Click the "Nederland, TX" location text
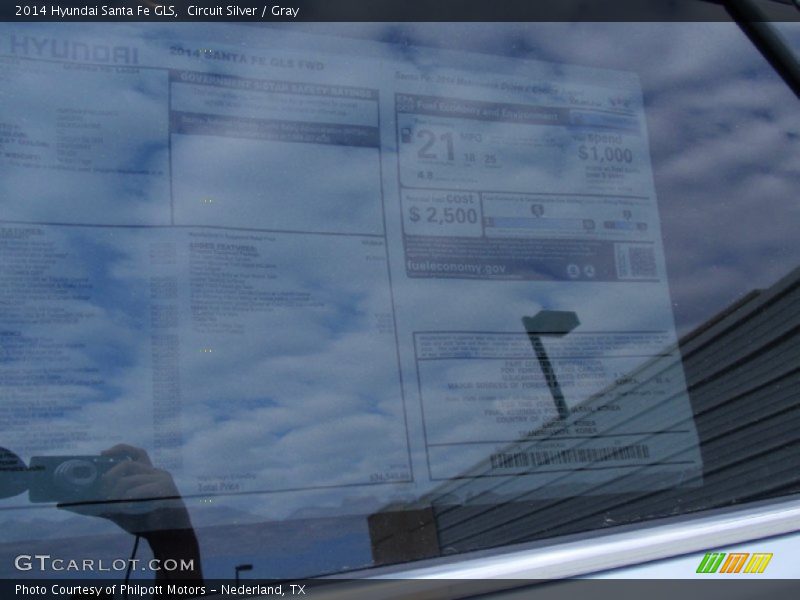Viewport: 800px width, 600px height. pos(263,590)
